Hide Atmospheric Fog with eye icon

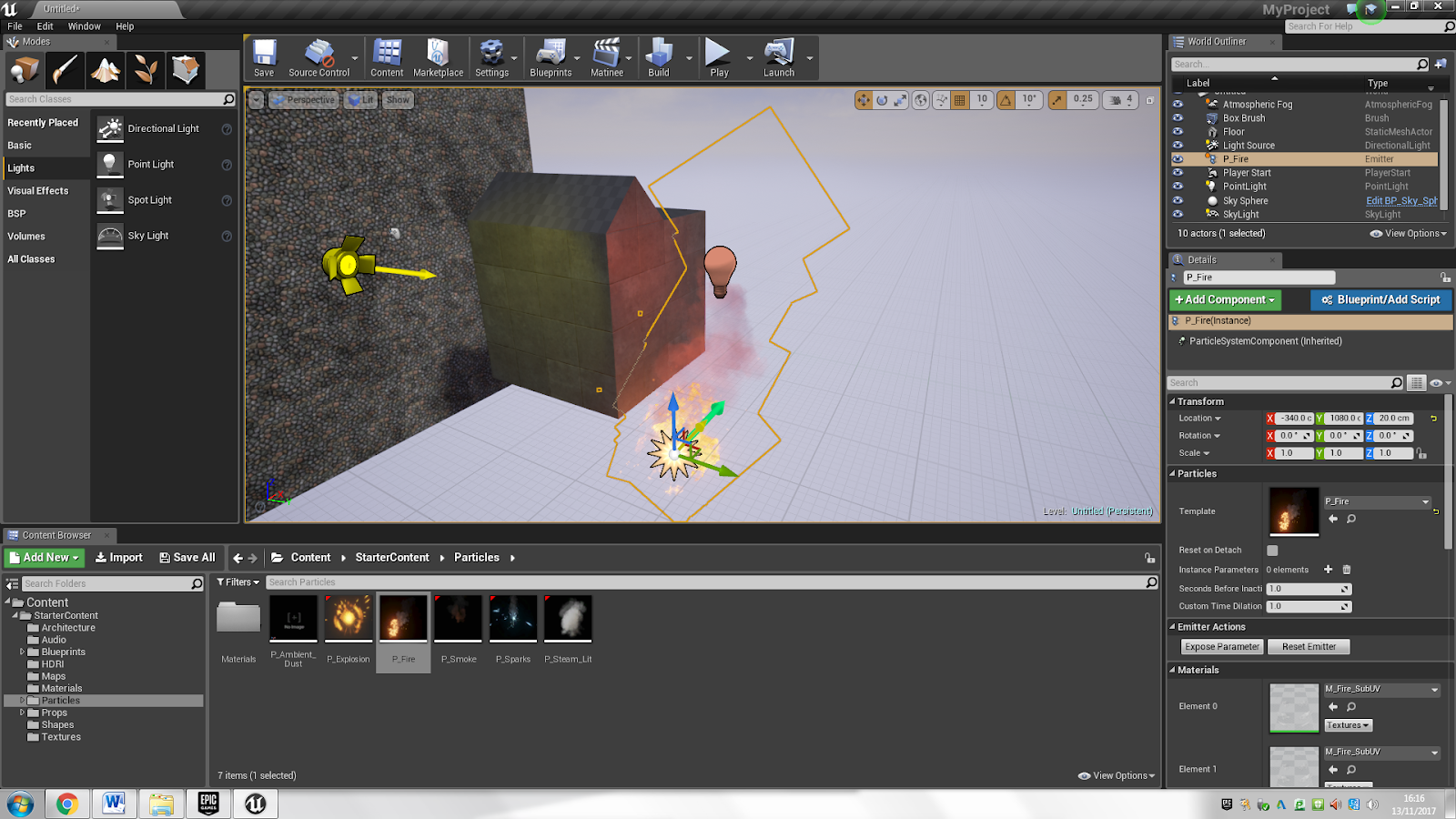click(1178, 104)
